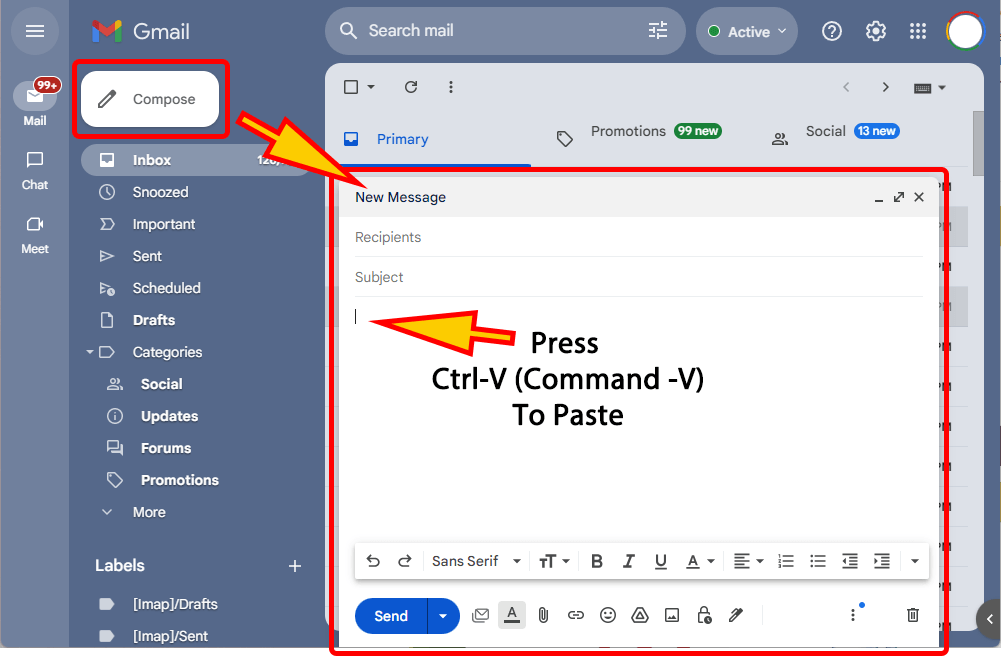Indent less

pyautogui.click(x=850, y=561)
